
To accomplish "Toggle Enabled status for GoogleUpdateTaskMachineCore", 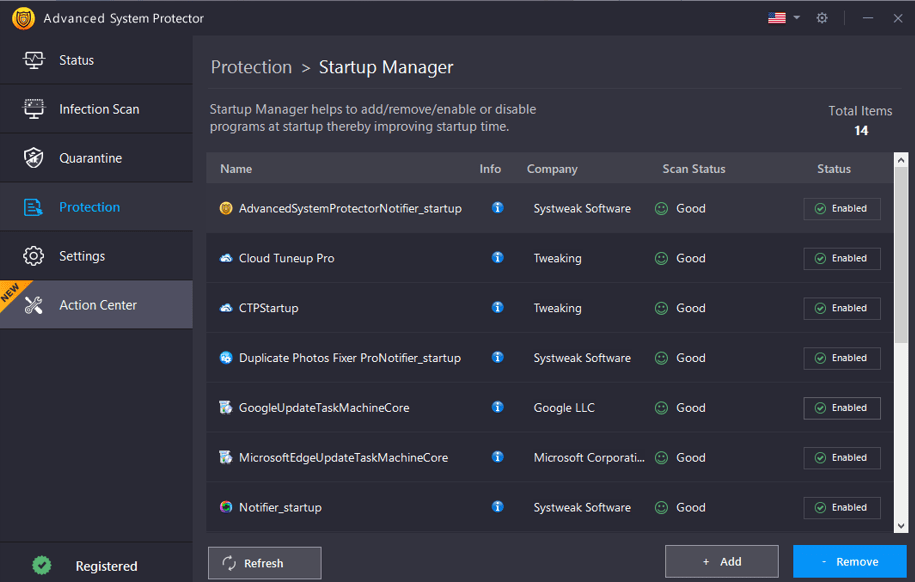I will click(x=841, y=407).
